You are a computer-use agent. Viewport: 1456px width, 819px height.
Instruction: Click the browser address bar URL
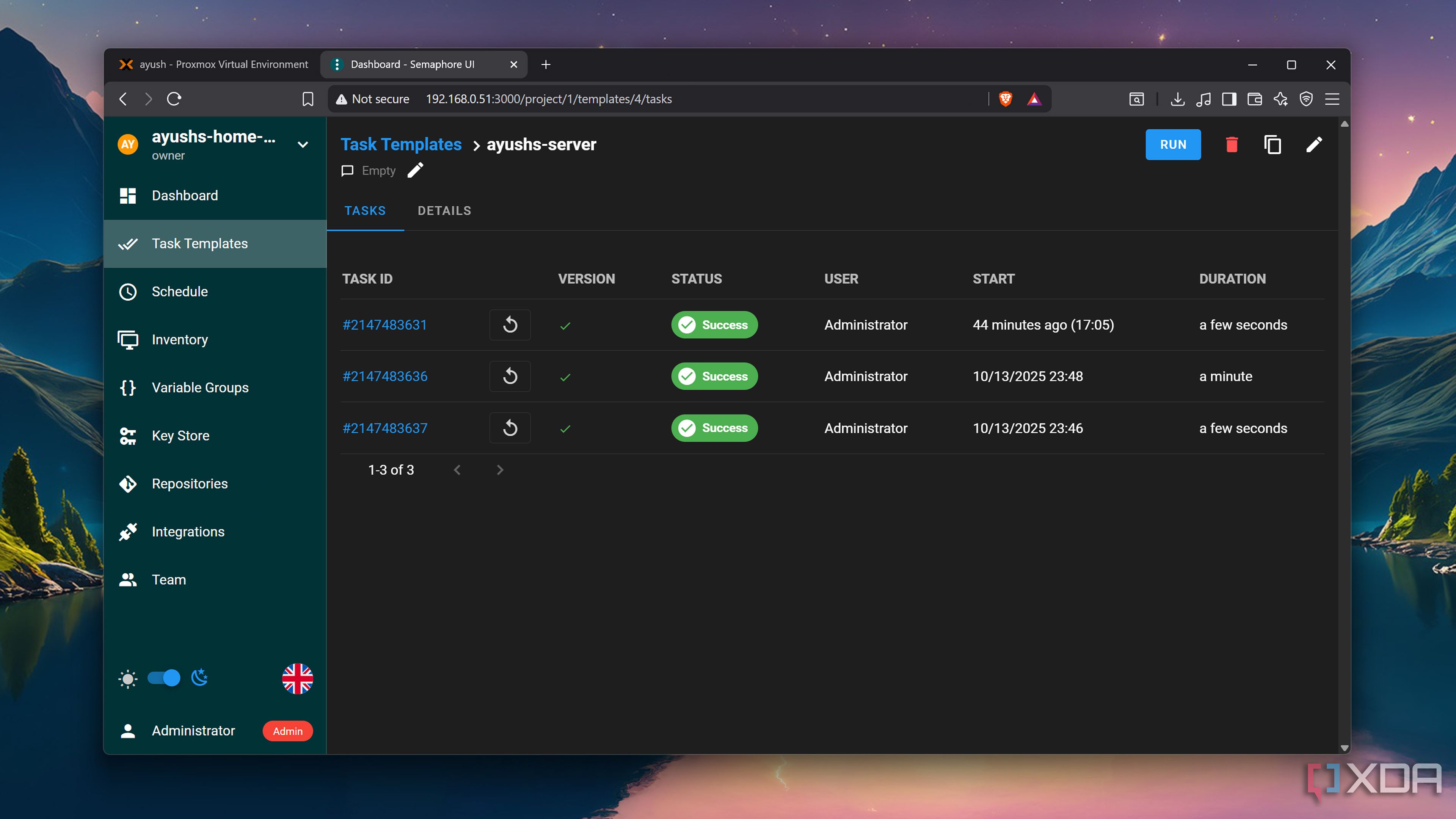coord(548,99)
